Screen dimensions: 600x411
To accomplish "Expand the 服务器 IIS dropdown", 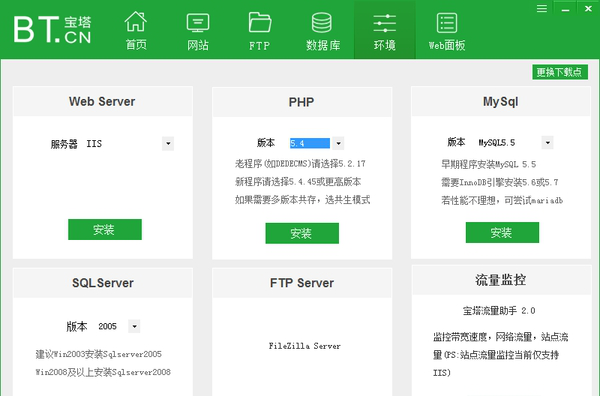I will coord(168,144).
